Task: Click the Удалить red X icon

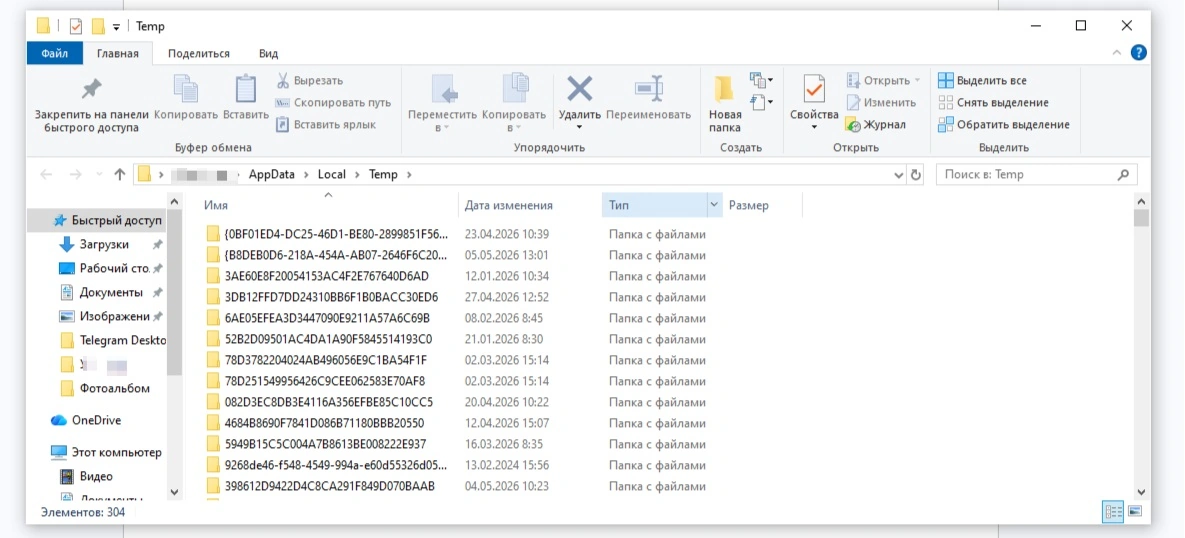Action: pyautogui.click(x=580, y=88)
